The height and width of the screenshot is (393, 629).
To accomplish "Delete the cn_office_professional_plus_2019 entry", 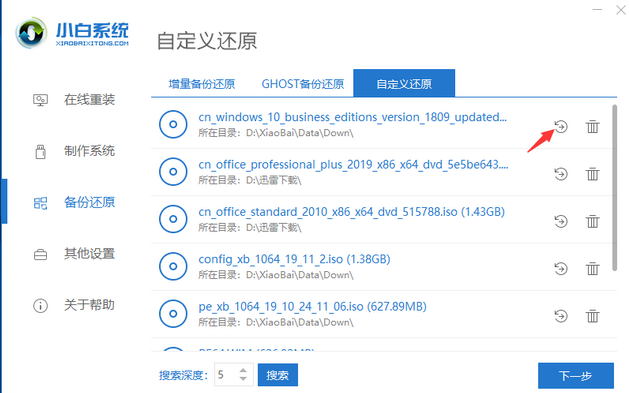I will 592,174.
